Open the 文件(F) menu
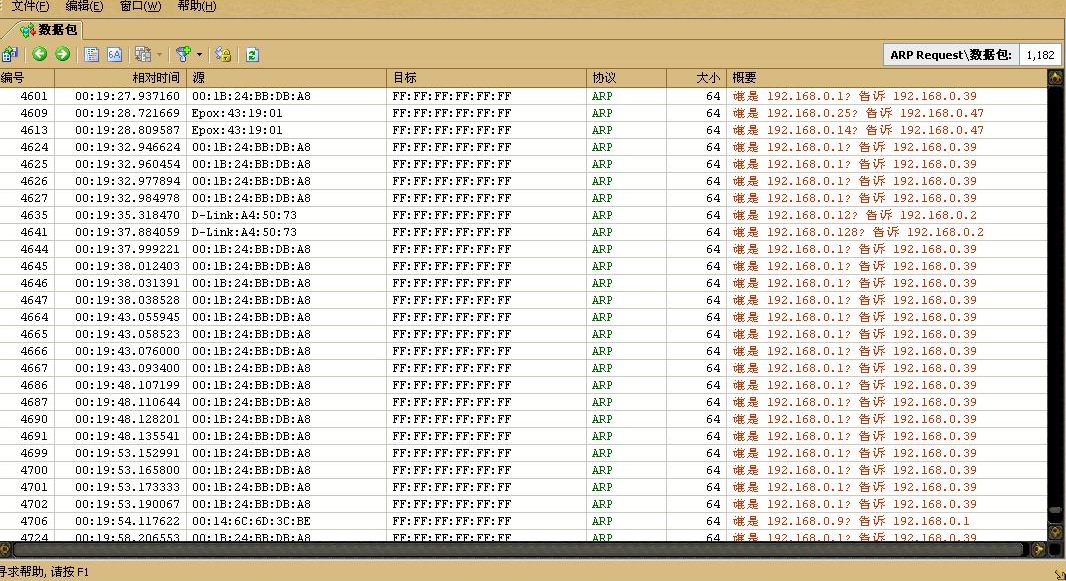Screen dimensions: 1066x581 pyautogui.click(x=31, y=6)
